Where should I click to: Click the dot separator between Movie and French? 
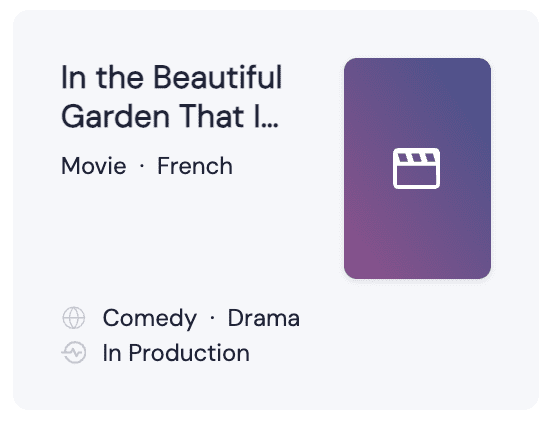[142, 166]
